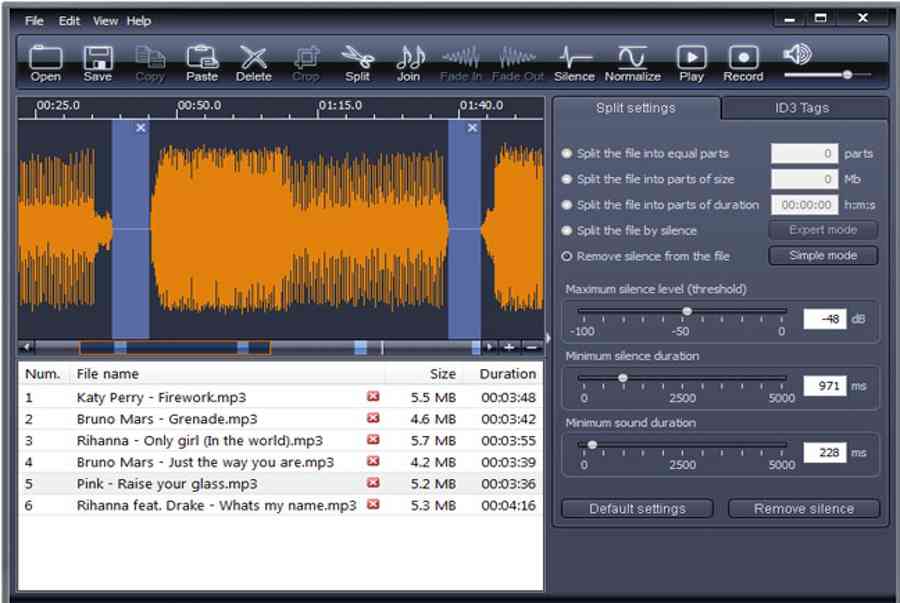900x603 pixels.
Task: Collapse the right settings panel arrow
Action: point(547,338)
